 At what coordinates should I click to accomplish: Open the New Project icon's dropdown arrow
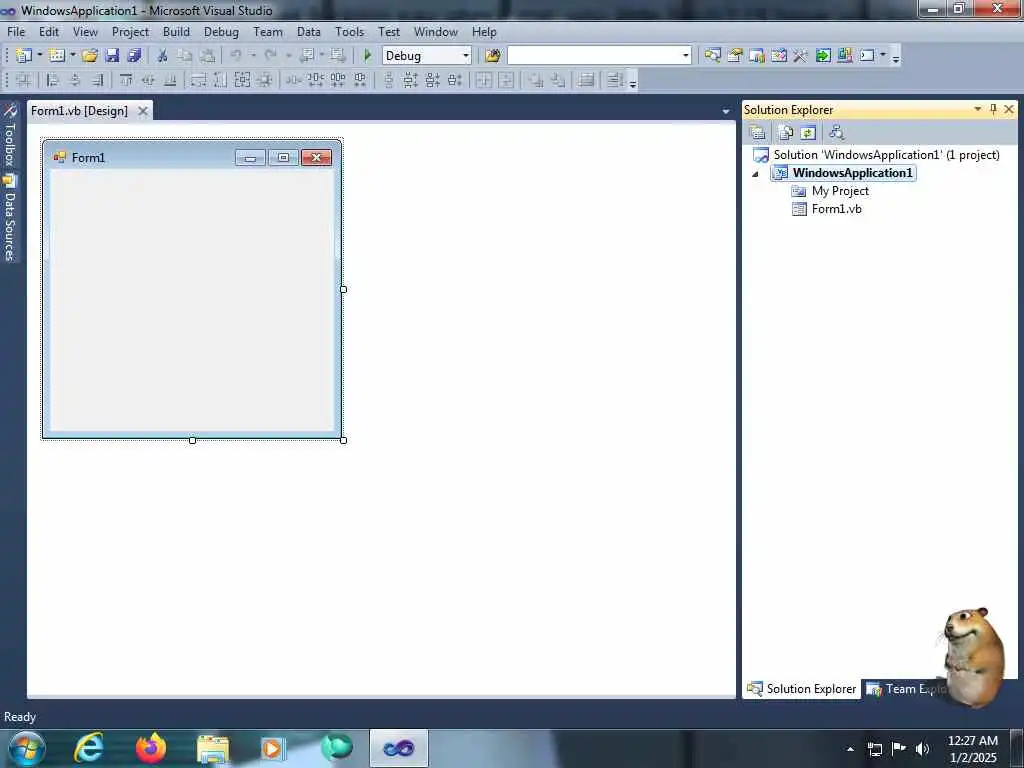point(39,56)
